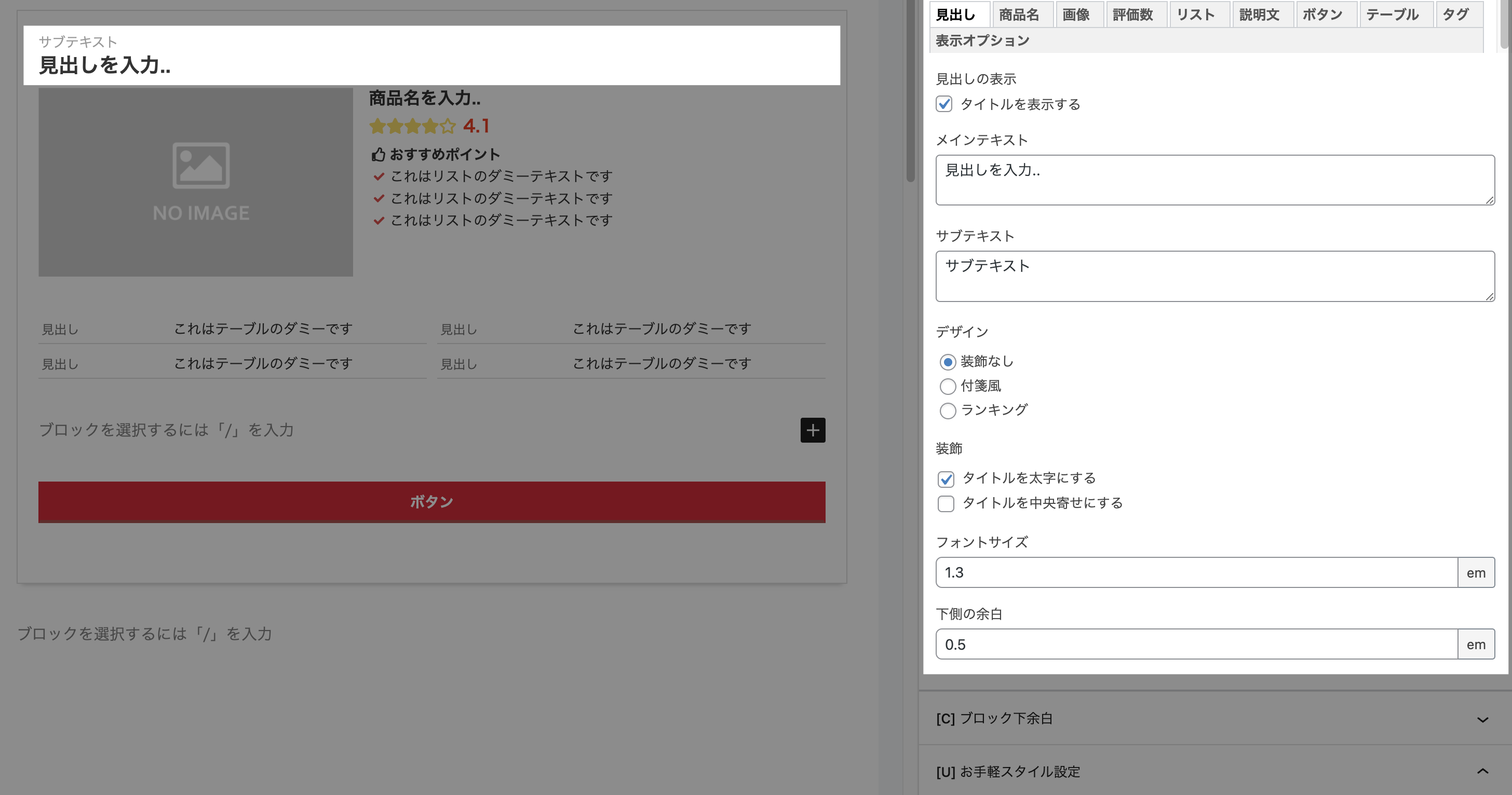
Task: Select the テーブル tab
Action: tap(1396, 14)
